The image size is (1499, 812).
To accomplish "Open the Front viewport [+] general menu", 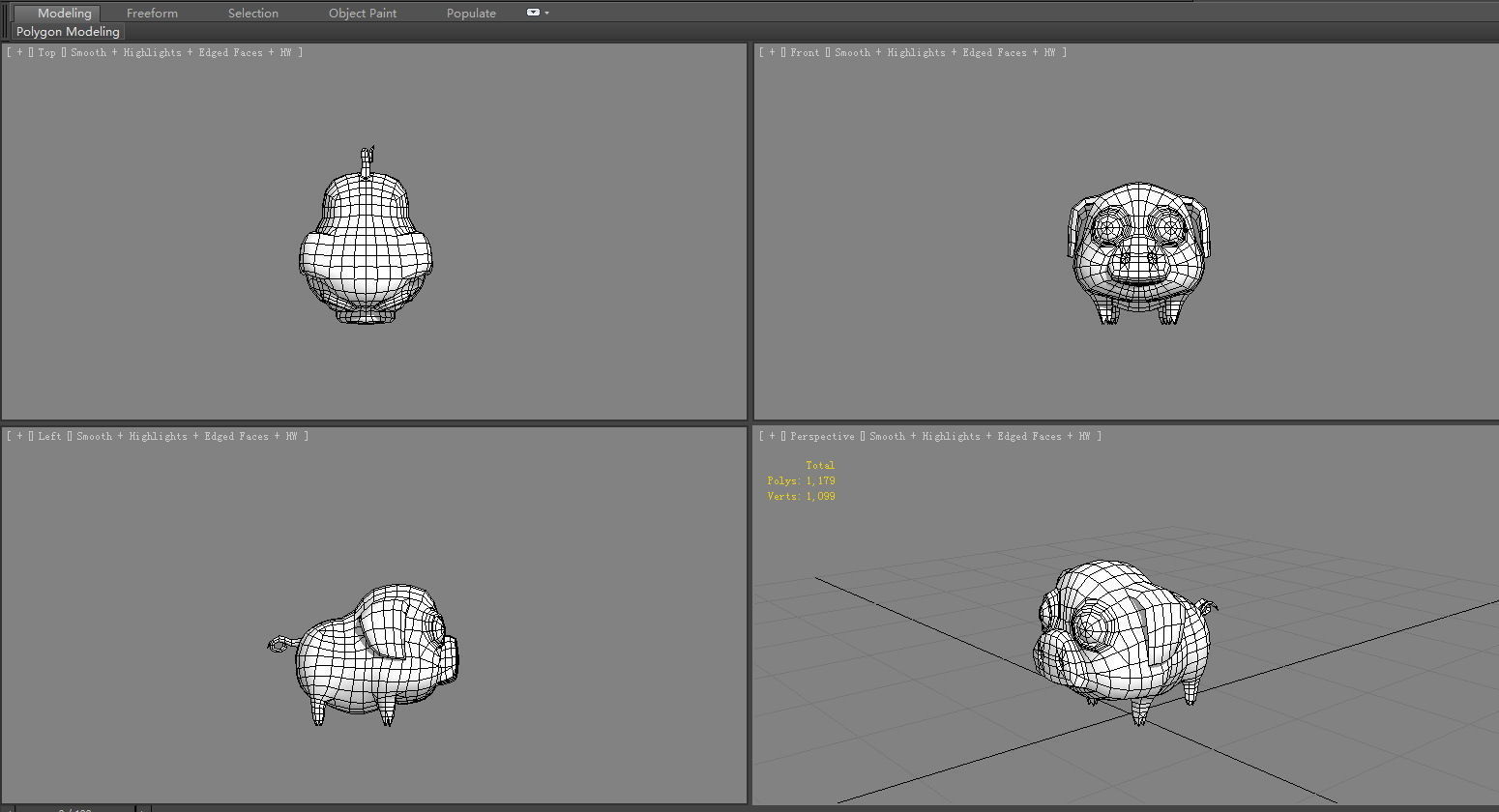I will pyautogui.click(x=772, y=53).
